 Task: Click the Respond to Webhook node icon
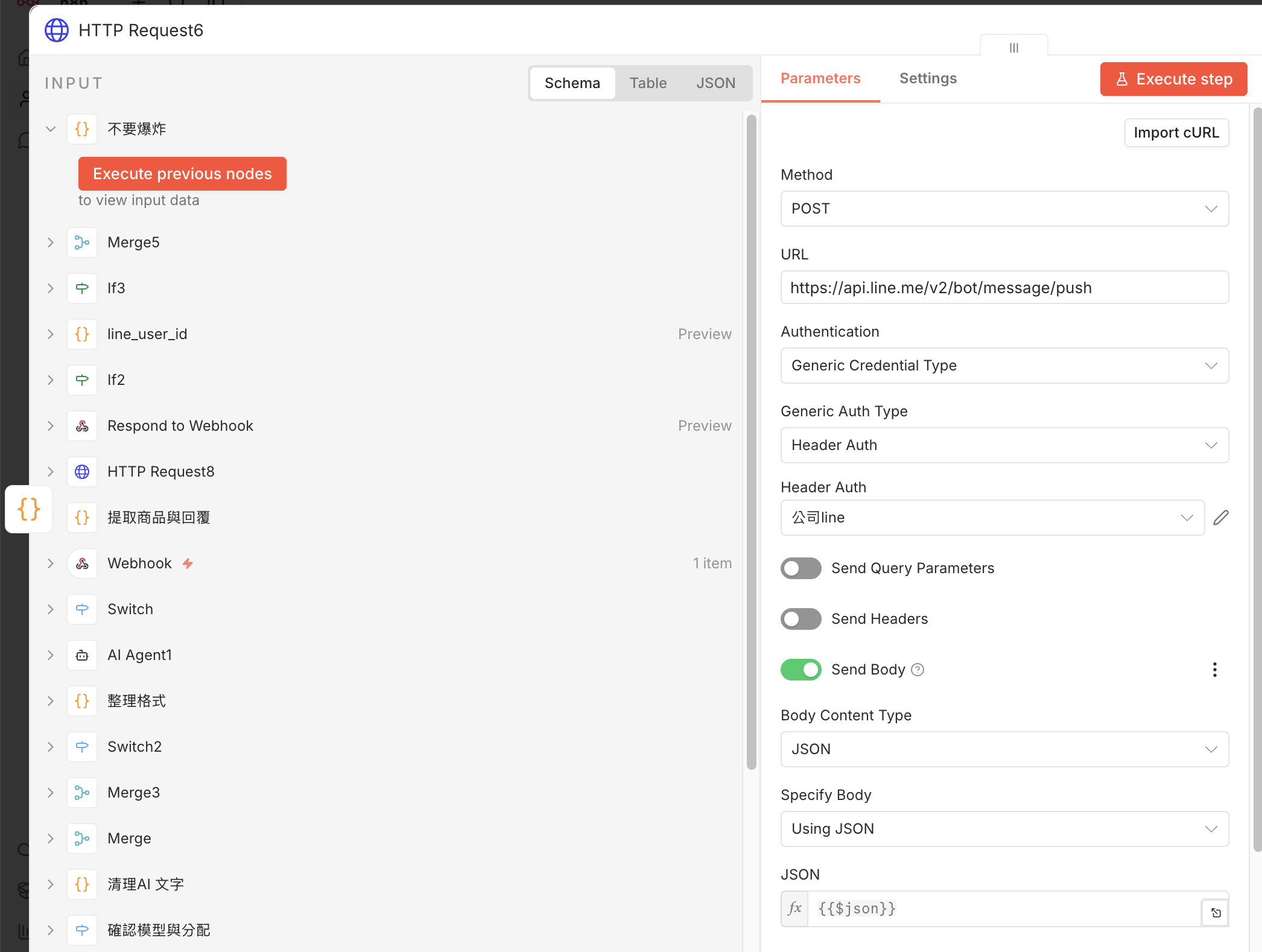pos(82,426)
